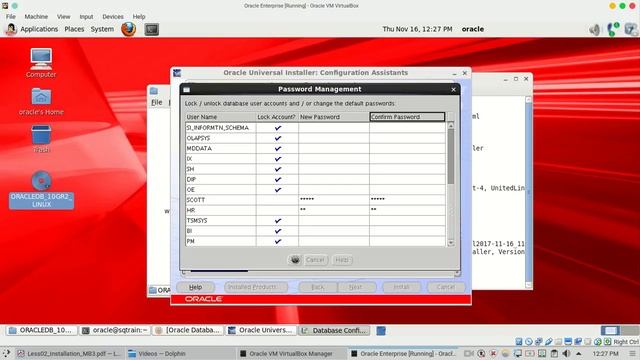Click the installer Next button

(x=356, y=287)
